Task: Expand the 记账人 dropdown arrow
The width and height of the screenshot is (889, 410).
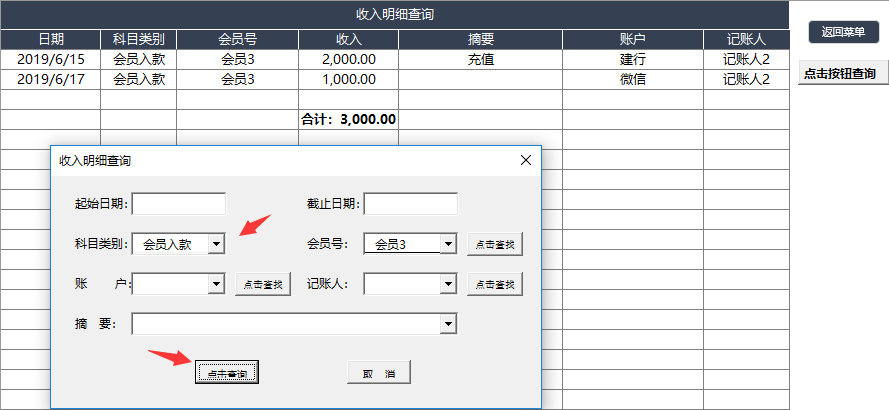Action: coord(448,284)
